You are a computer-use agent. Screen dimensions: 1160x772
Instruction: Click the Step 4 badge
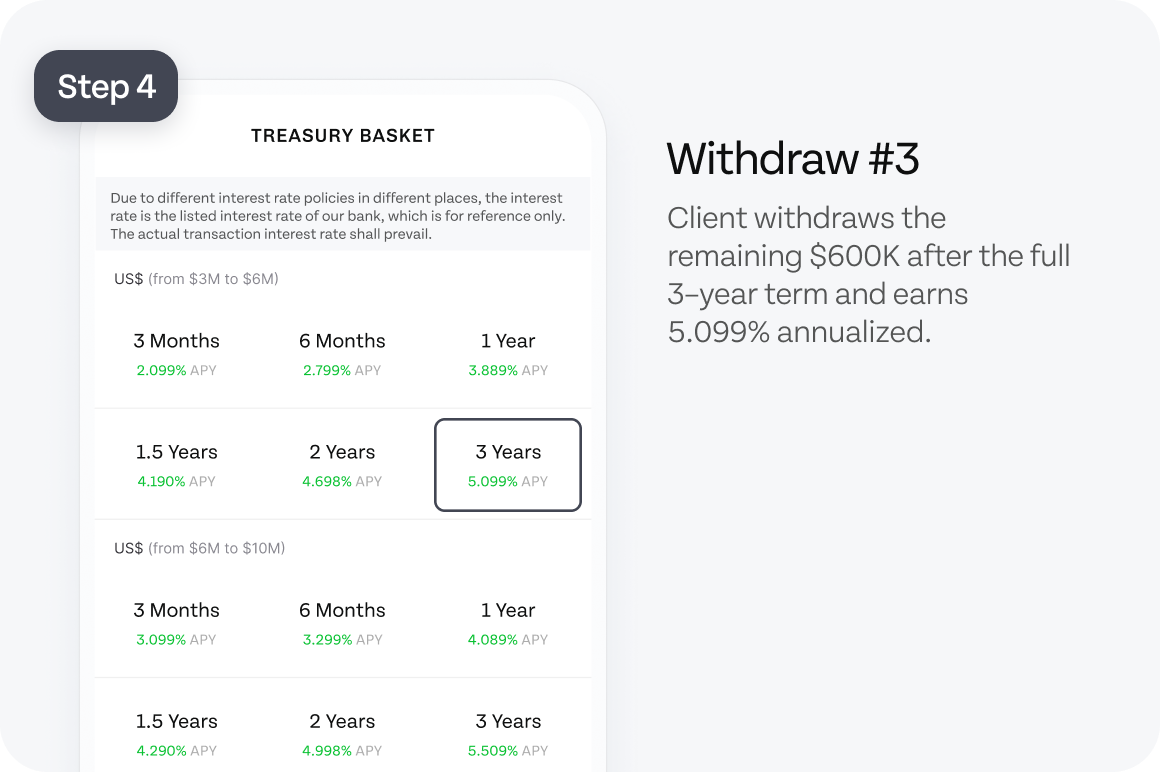tap(106, 87)
